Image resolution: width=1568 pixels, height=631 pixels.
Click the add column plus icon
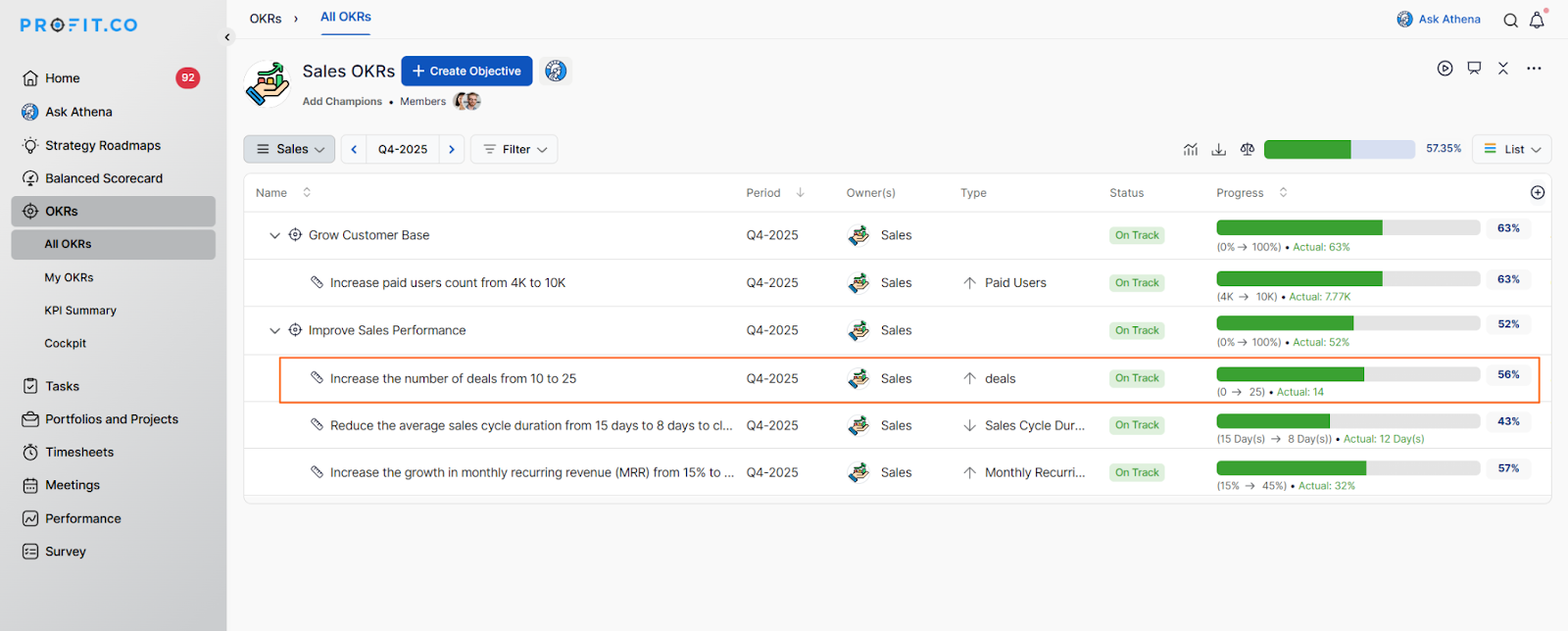tap(1538, 193)
